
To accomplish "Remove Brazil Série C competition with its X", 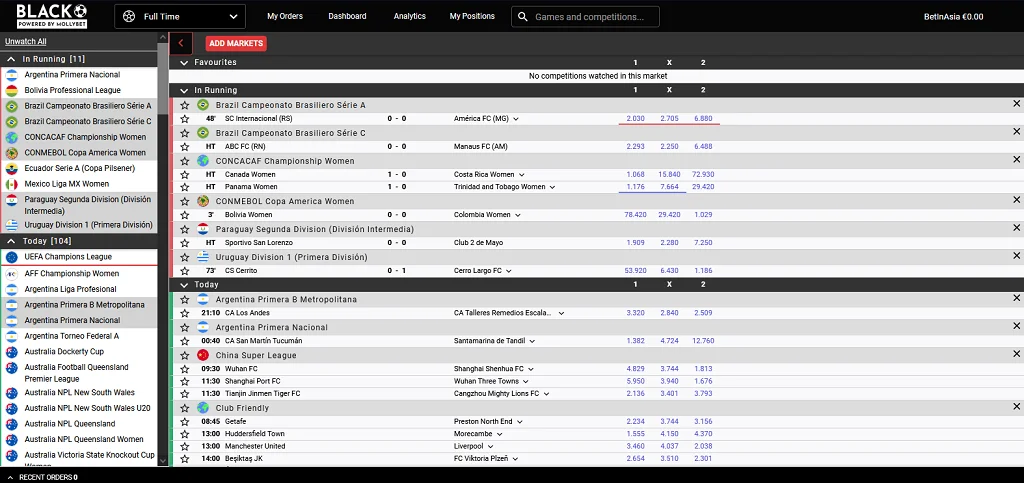I will (x=1016, y=132).
